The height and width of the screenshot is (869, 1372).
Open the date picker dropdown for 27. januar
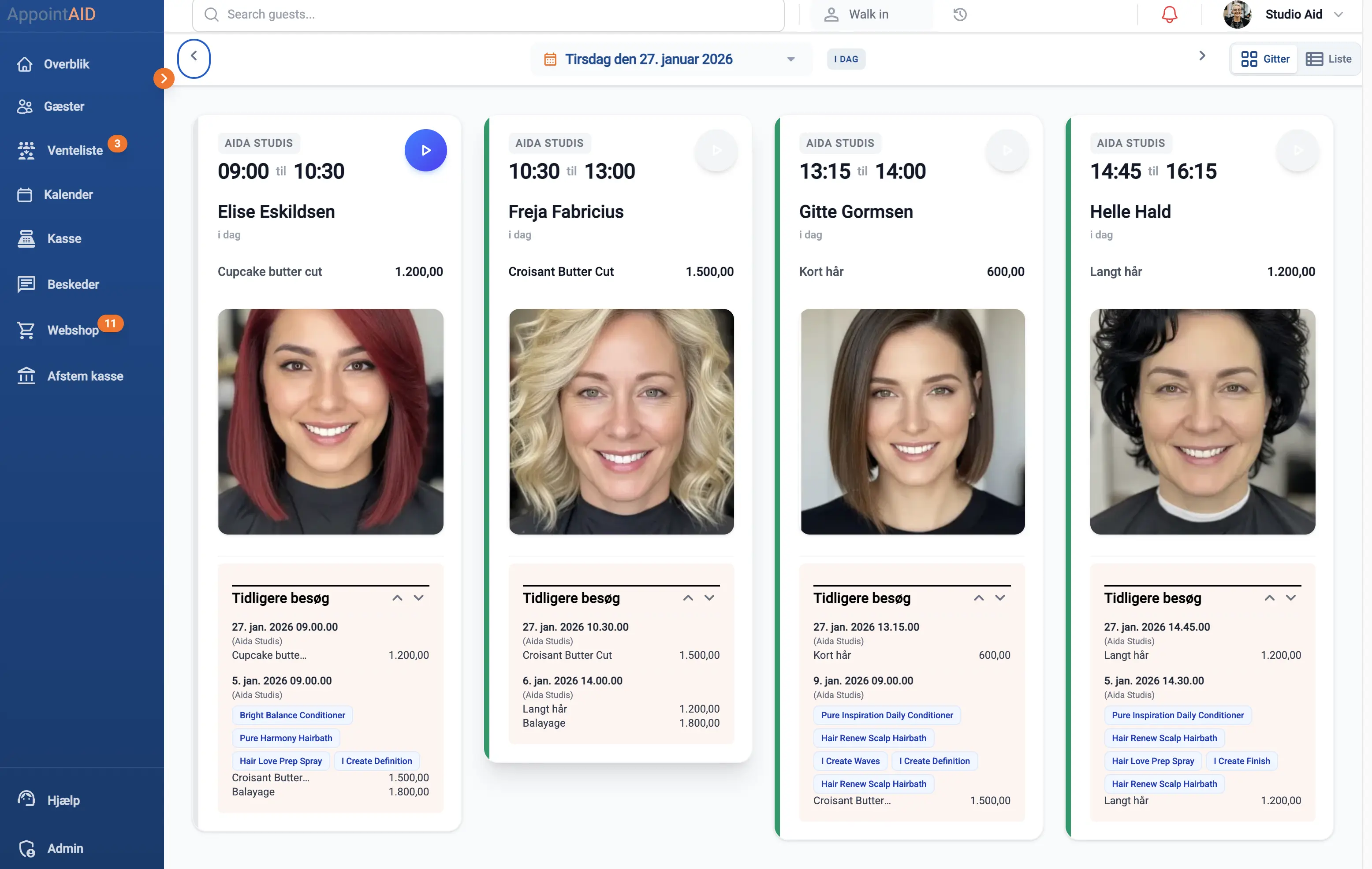click(790, 59)
